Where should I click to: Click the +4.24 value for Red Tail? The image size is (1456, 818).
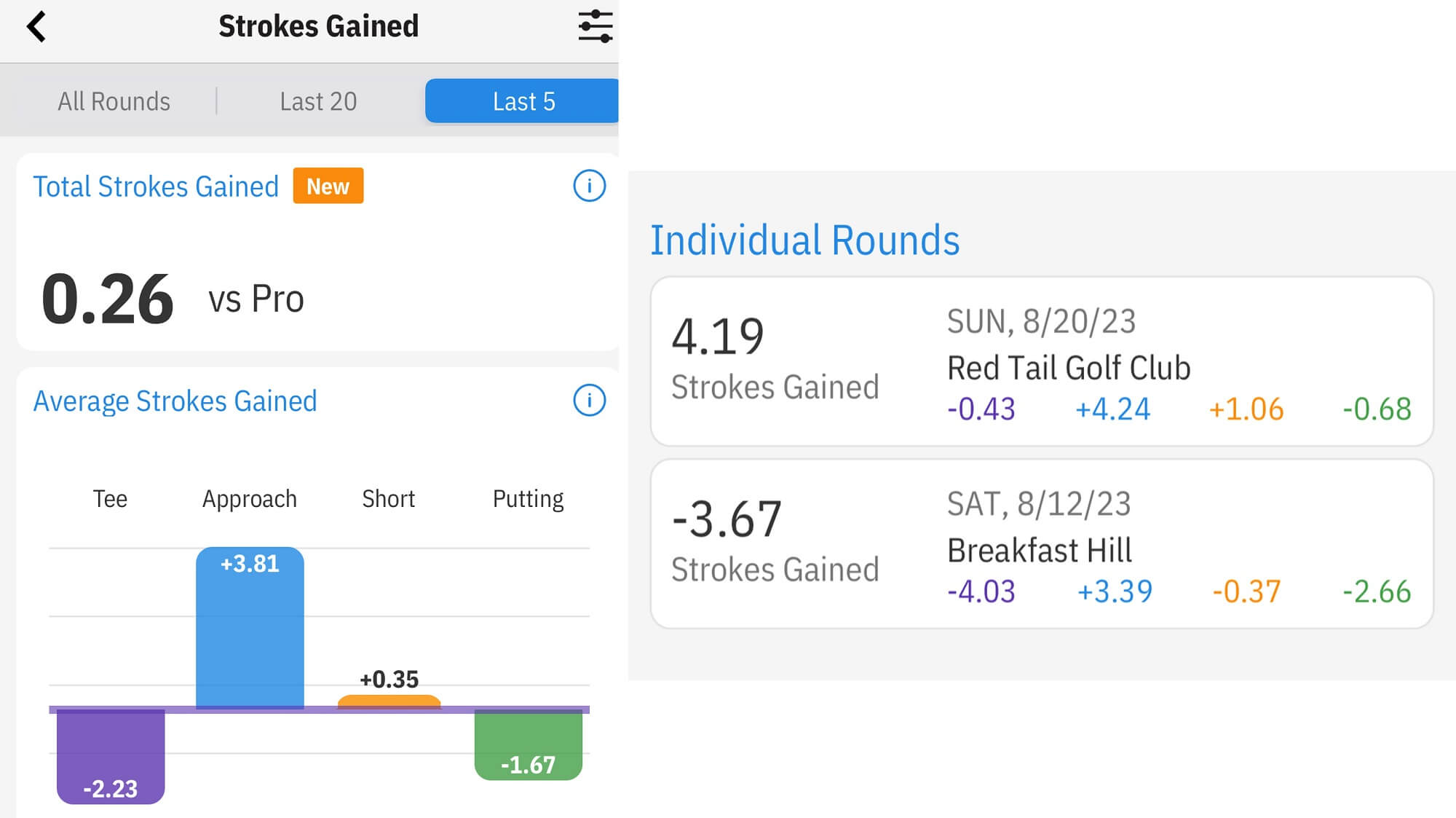tap(1112, 409)
